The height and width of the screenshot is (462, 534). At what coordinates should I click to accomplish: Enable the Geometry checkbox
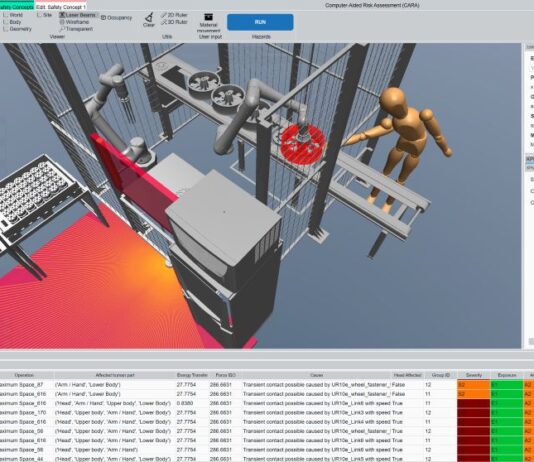pos(17,29)
